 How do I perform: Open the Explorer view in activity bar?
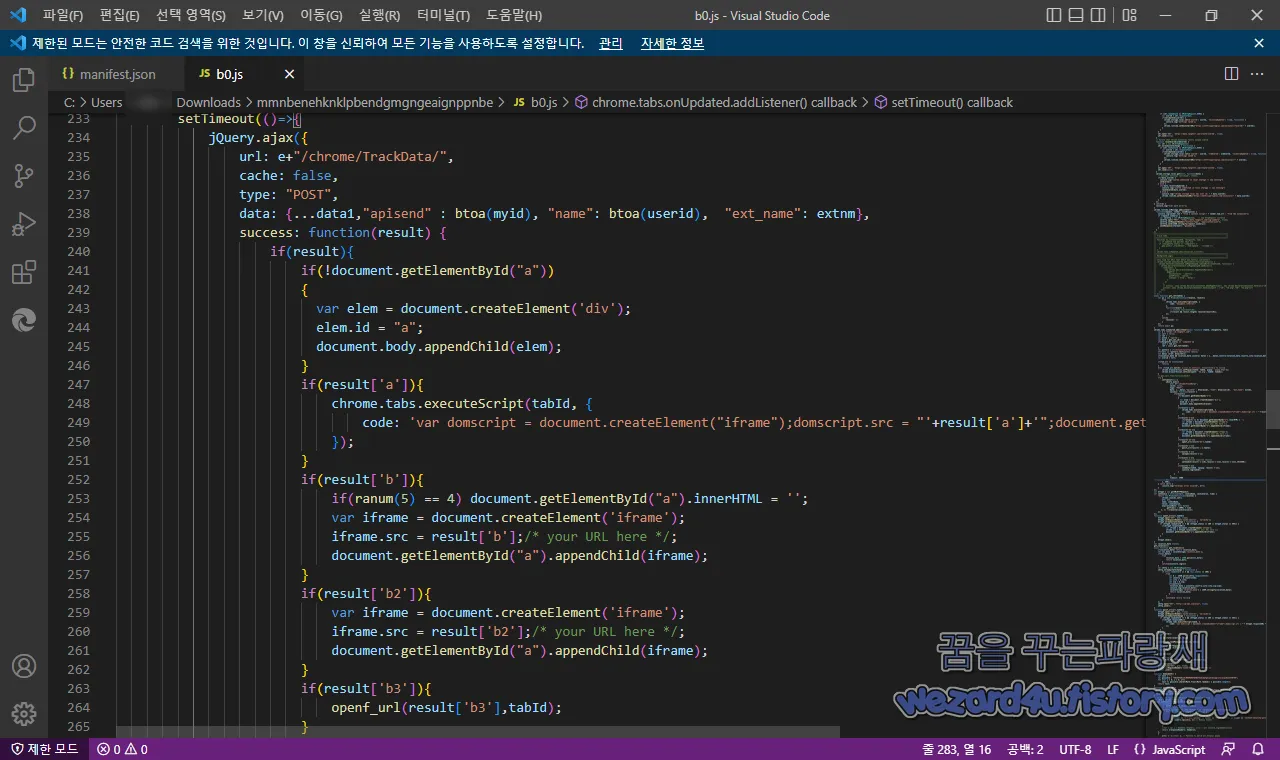24,80
